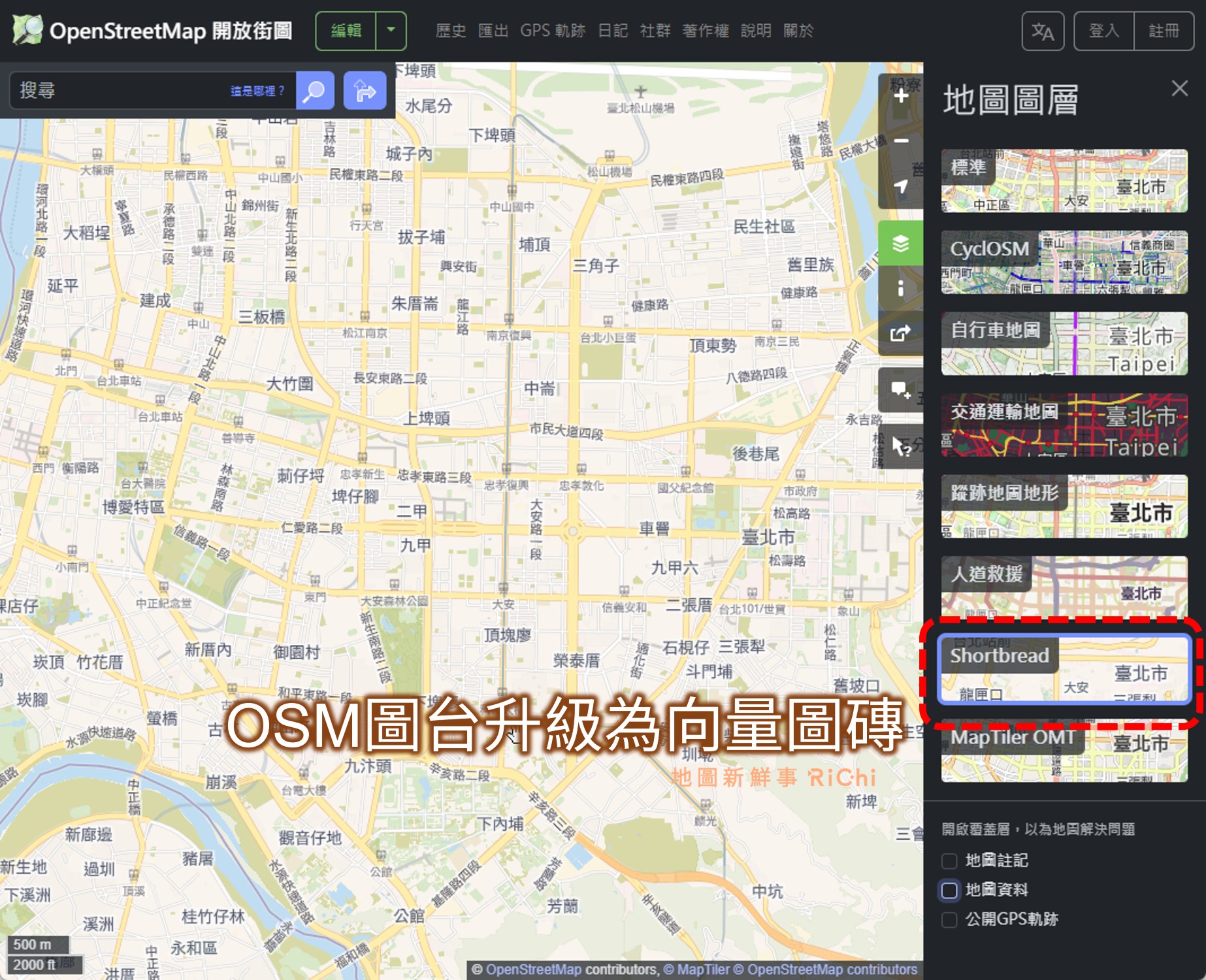The width and height of the screenshot is (1206, 980).
Task: Open the 日記 menu item
Action: pyautogui.click(x=613, y=31)
